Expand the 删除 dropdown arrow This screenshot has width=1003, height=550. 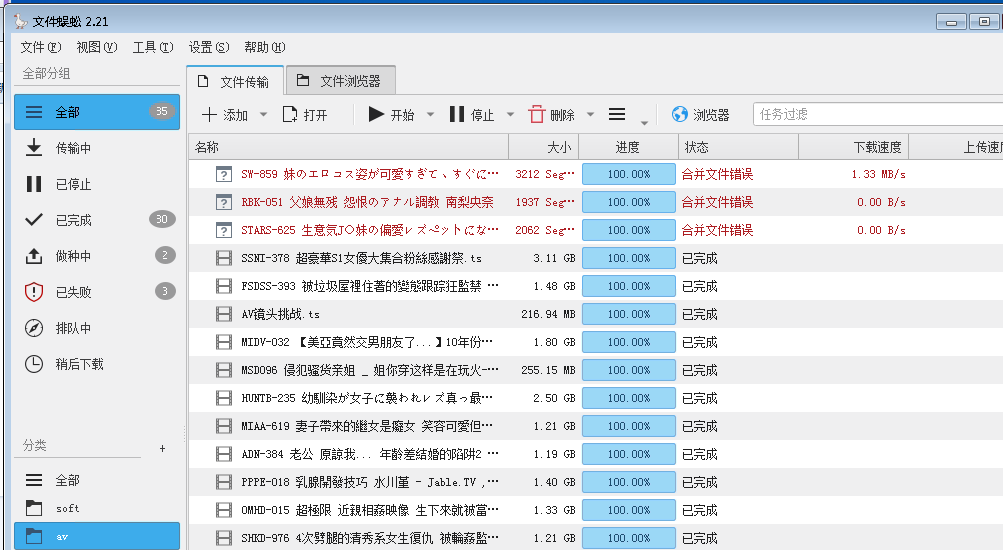point(590,115)
